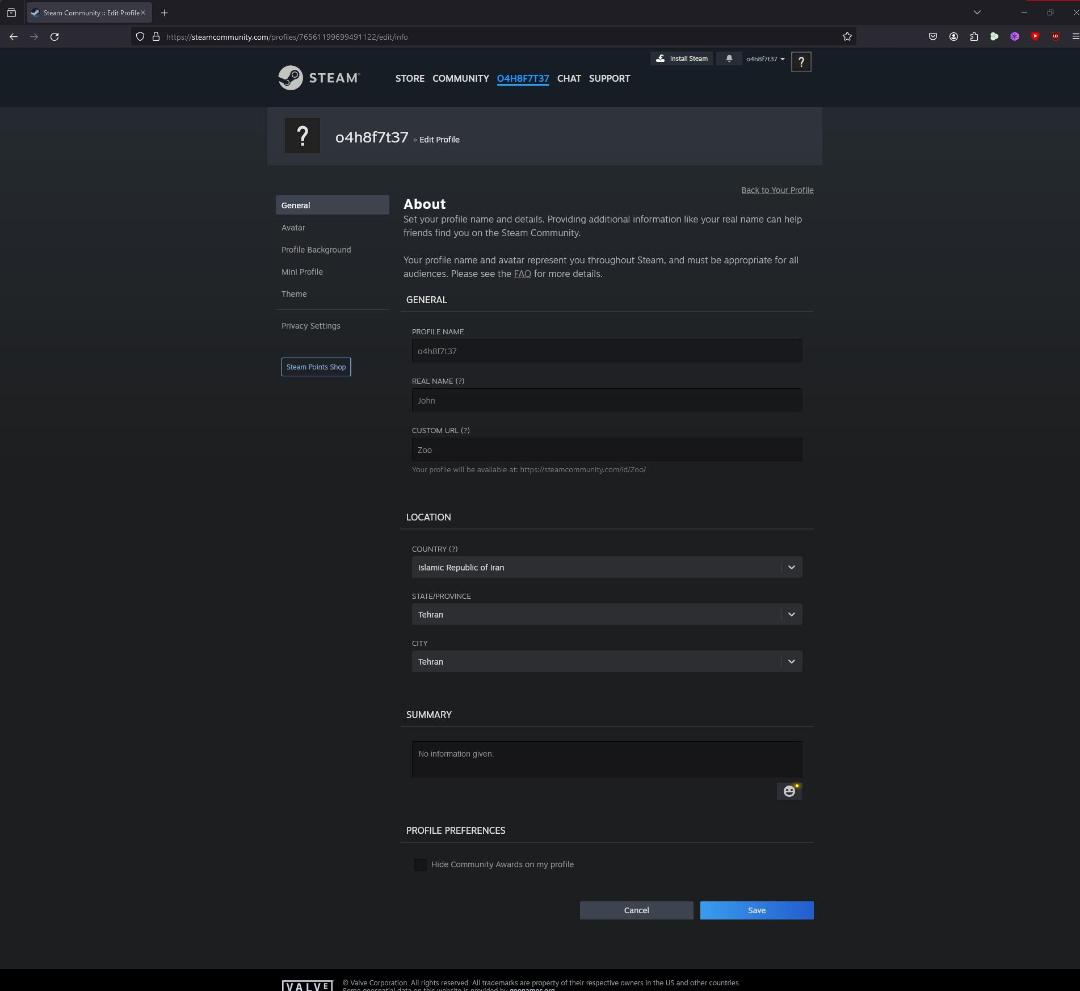1080x991 pixels.
Task: Expand the City dropdown
Action: (x=607, y=662)
